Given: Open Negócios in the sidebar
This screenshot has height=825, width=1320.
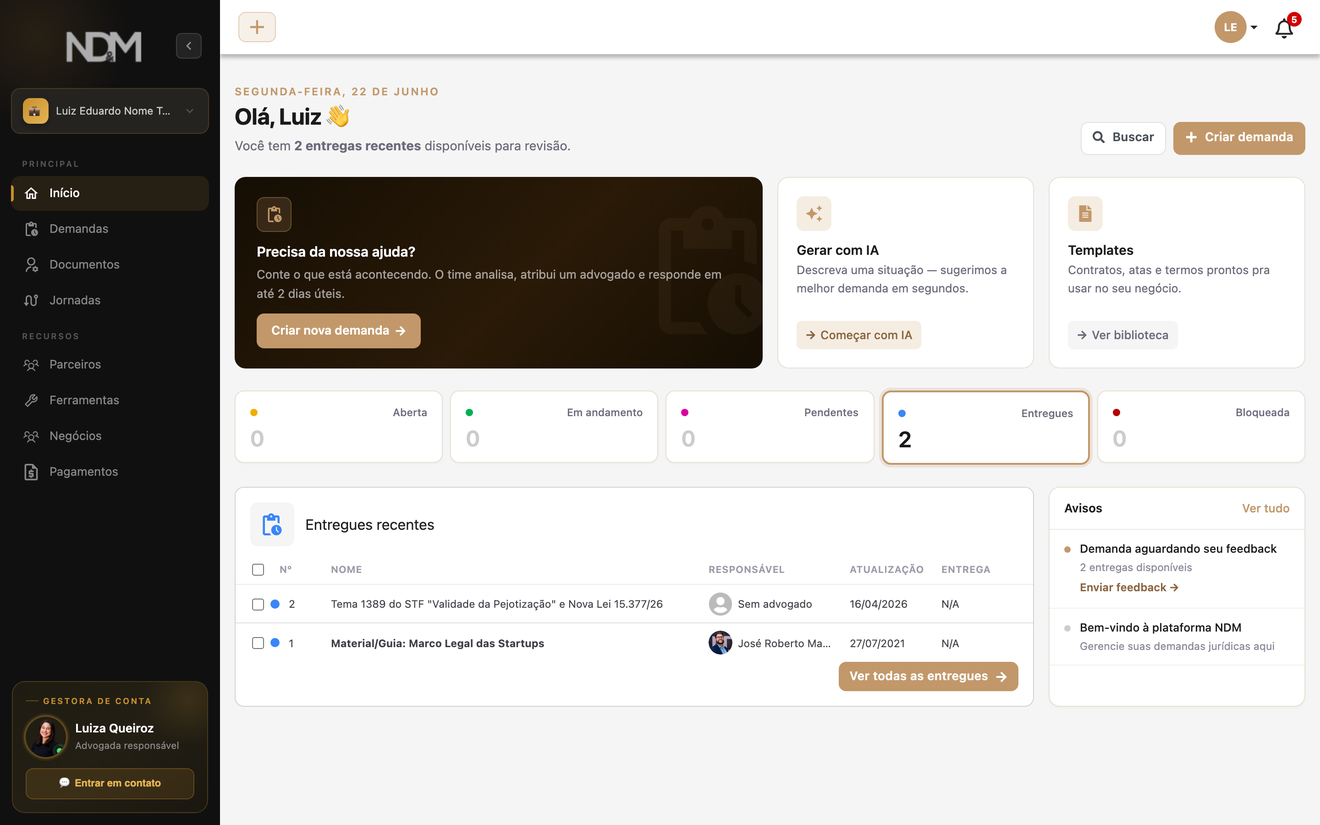Looking at the screenshot, I should pyautogui.click(x=110, y=436).
